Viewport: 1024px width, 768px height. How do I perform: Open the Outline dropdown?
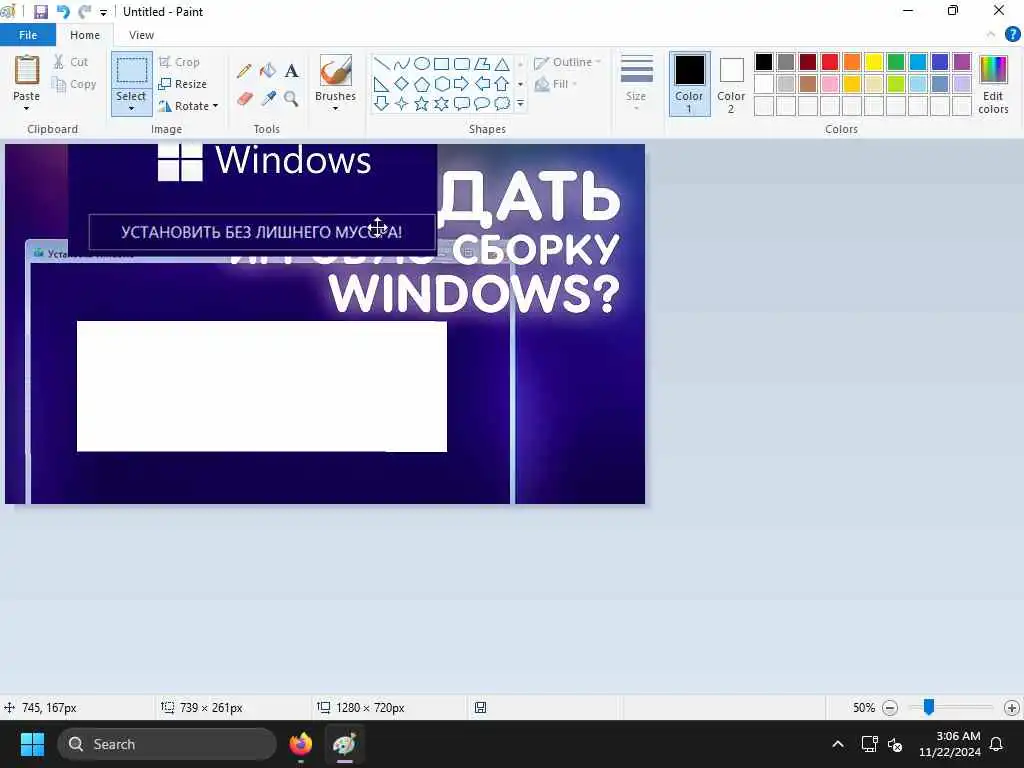[x=567, y=62]
